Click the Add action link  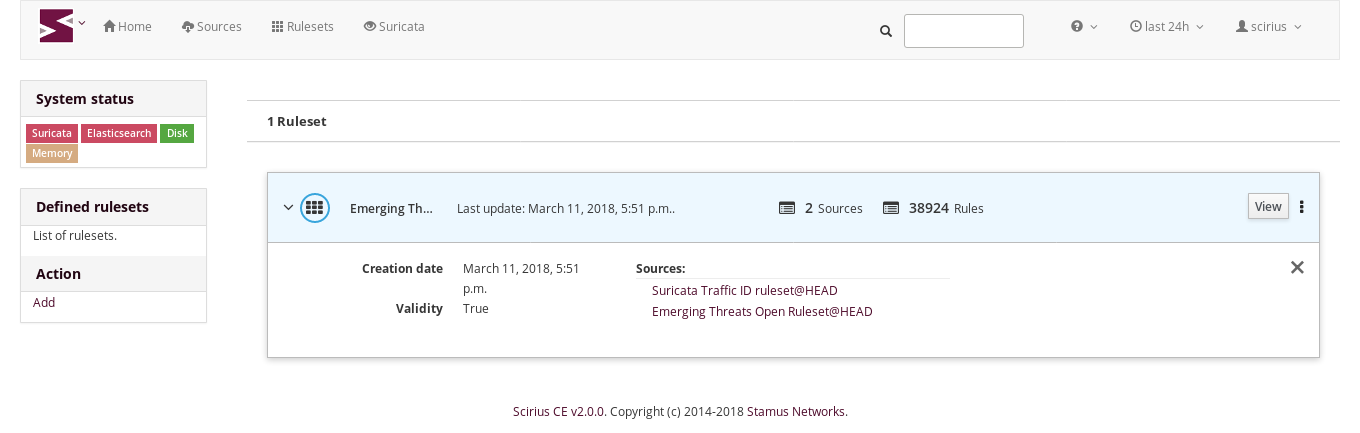click(44, 302)
